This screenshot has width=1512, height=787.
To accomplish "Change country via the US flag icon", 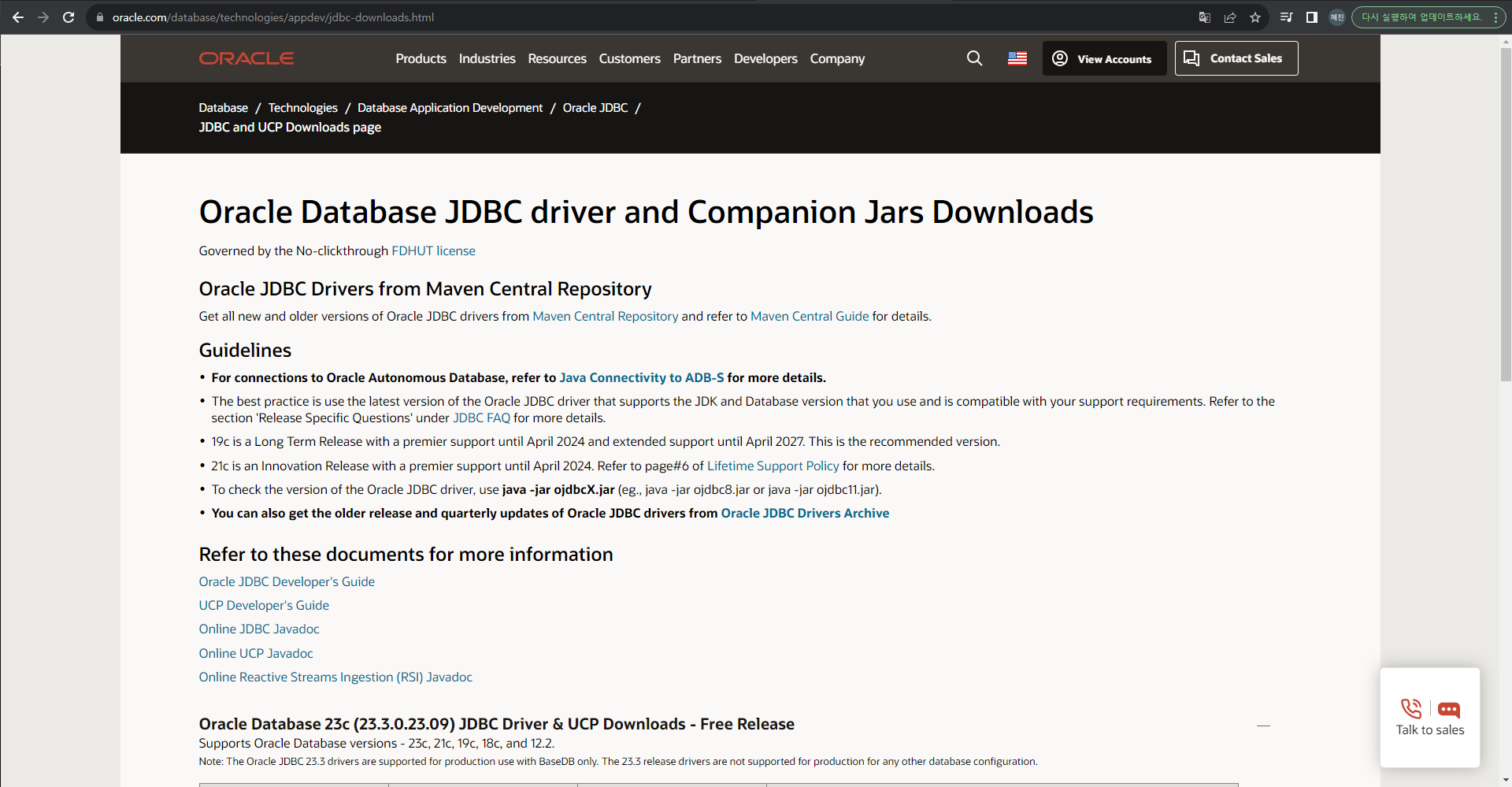I will pyautogui.click(x=1017, y=58).
